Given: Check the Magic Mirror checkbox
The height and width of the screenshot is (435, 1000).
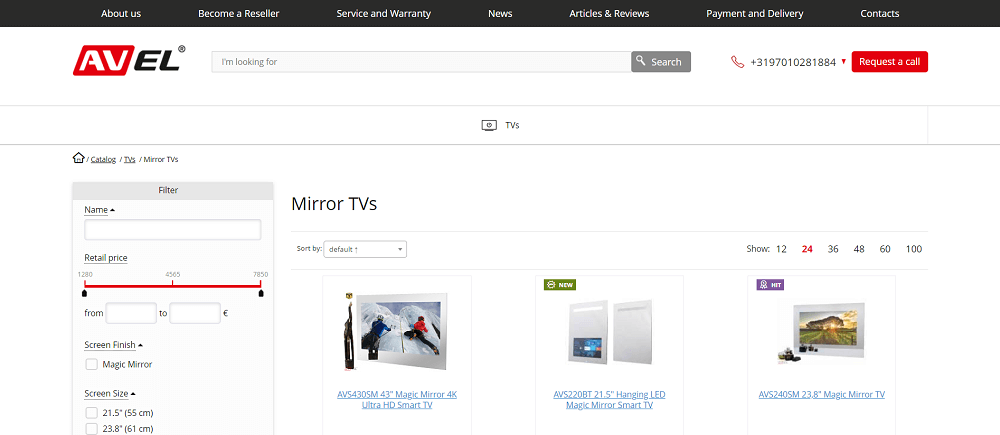Looking at the screenshot, I should pos(91,364).
